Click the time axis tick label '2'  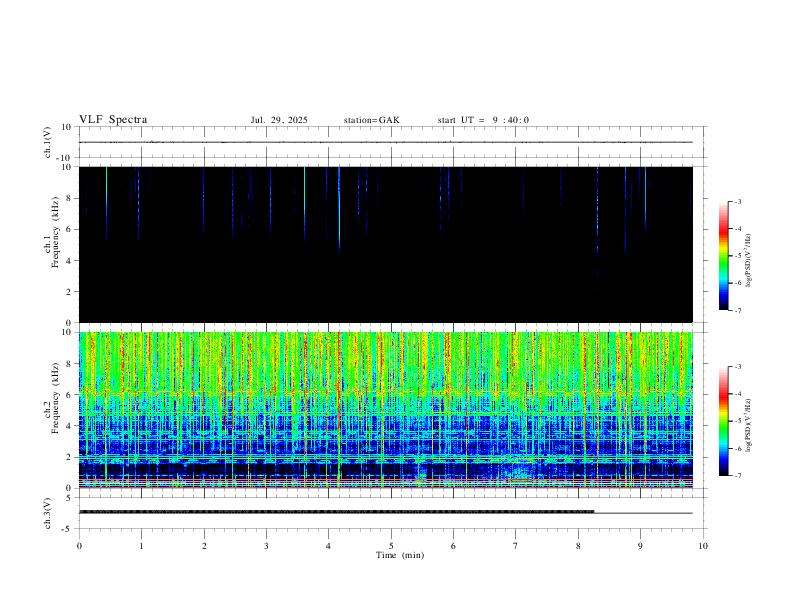(204, 546)
